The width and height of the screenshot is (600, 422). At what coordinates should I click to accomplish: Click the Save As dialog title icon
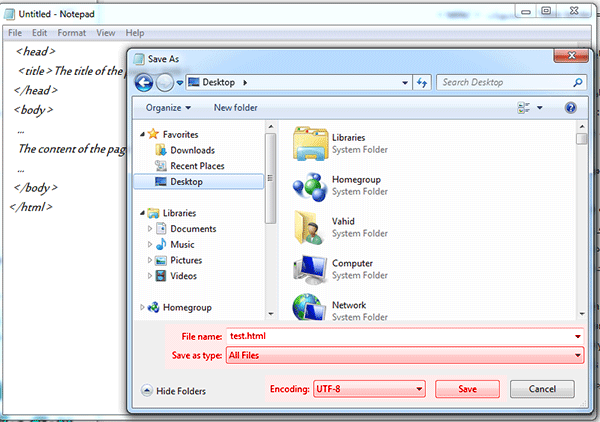coord(139,59)
